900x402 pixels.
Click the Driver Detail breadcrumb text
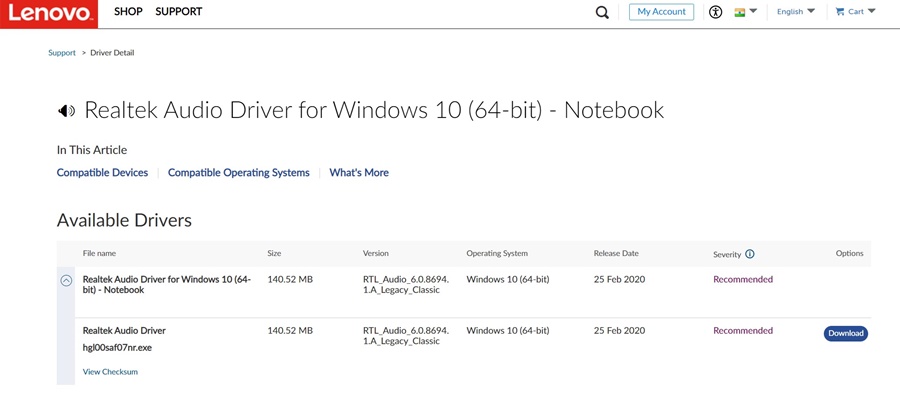click(112, 53)
